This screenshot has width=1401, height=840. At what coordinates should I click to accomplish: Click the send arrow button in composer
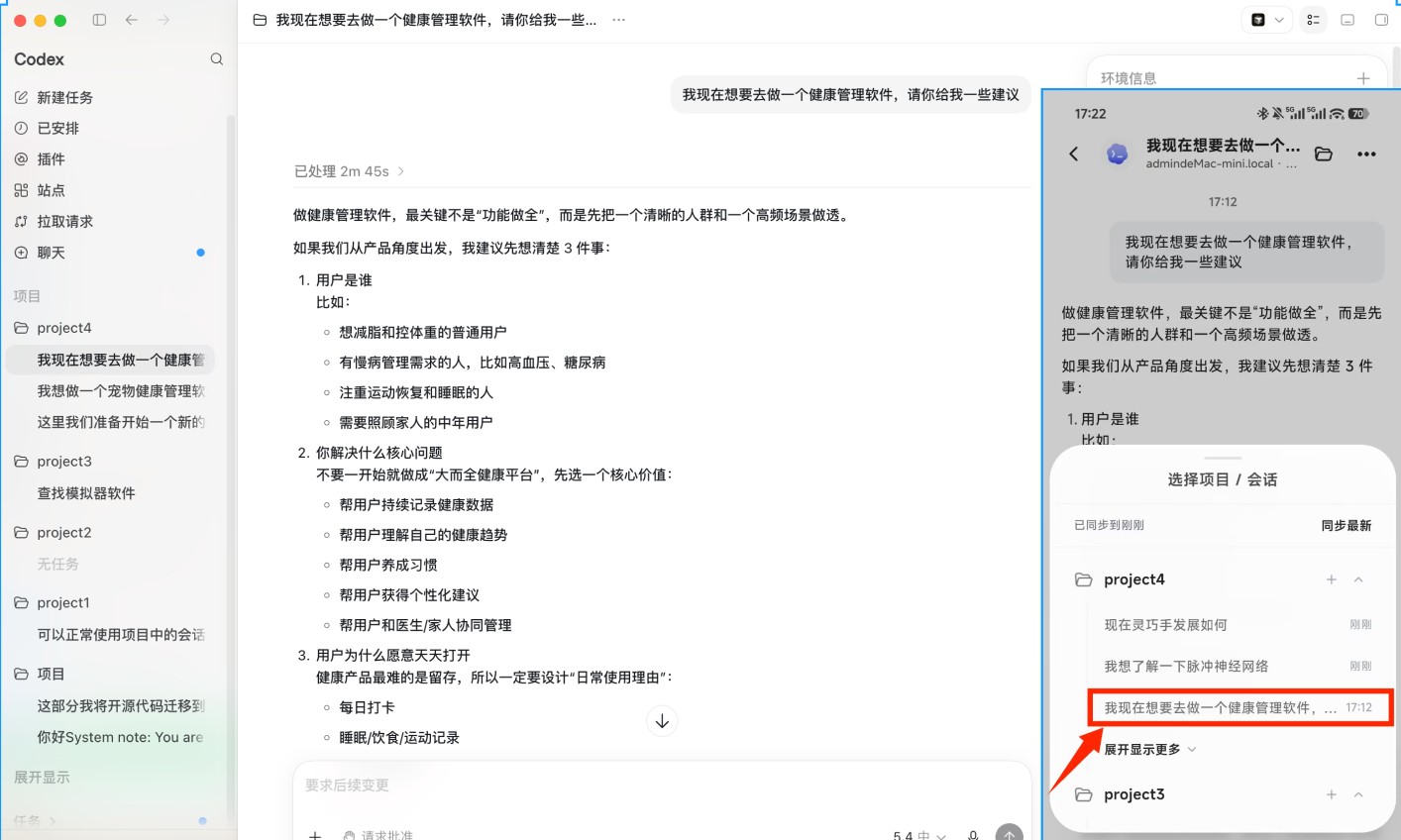point(1009,834)
